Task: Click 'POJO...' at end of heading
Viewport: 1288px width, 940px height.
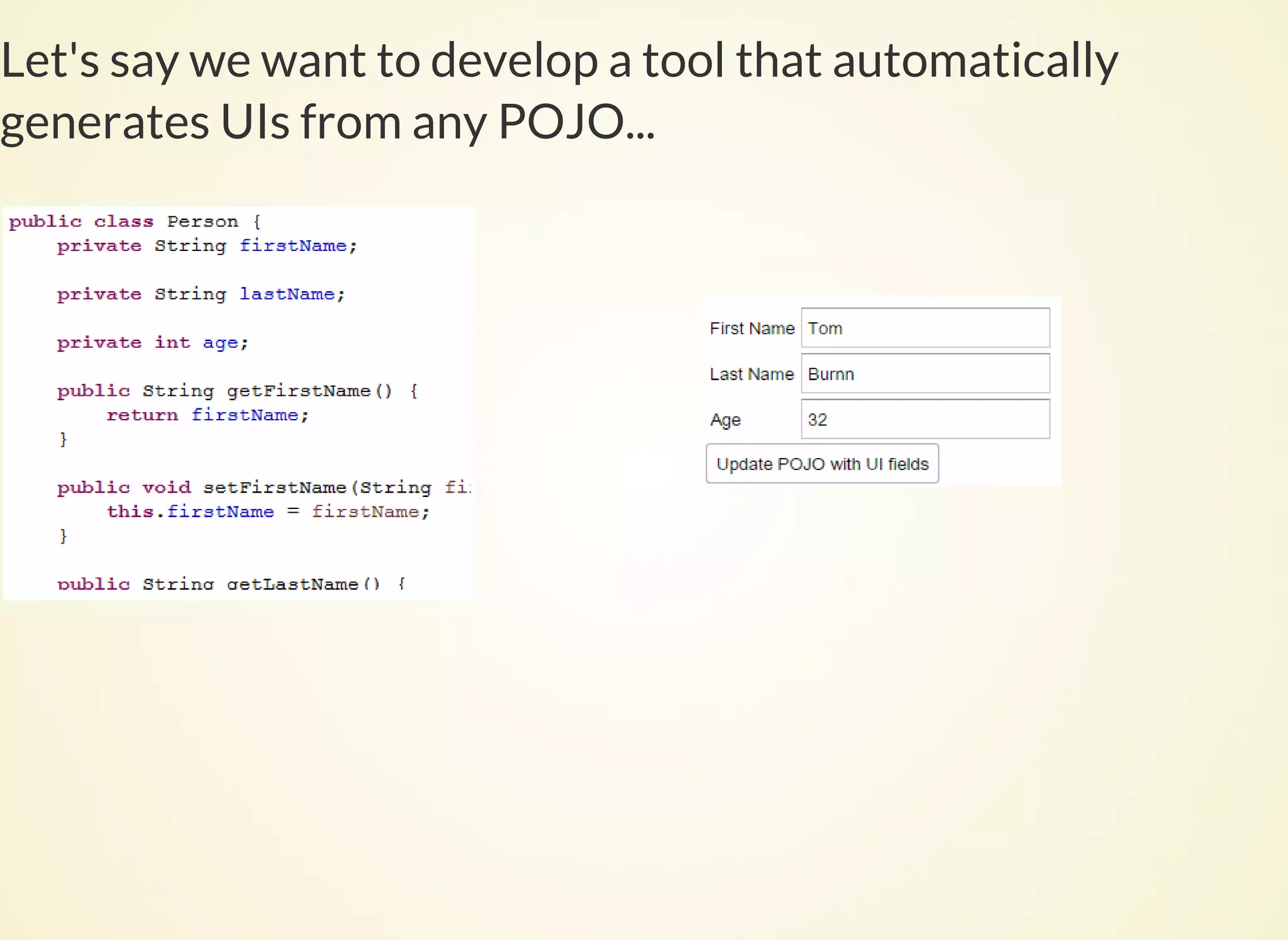Action: pyautogui.click(x=576, y=121)
